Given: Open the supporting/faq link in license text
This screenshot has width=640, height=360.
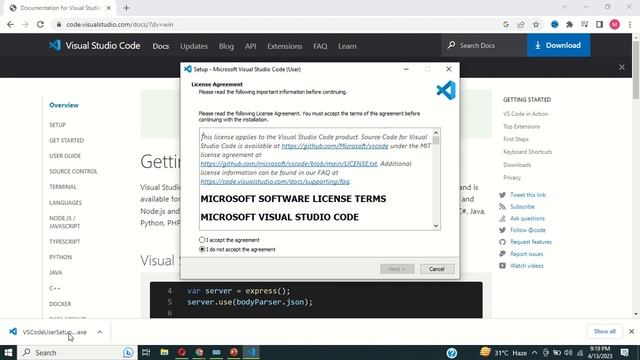Looking at the screenshot, I should (x=275, y=181).
